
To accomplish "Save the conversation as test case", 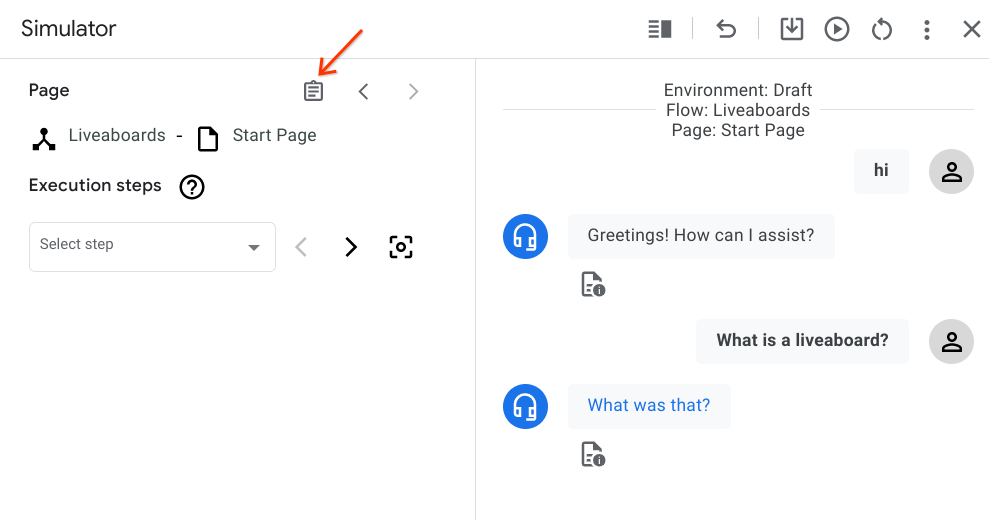I will (x=791, y=30).
